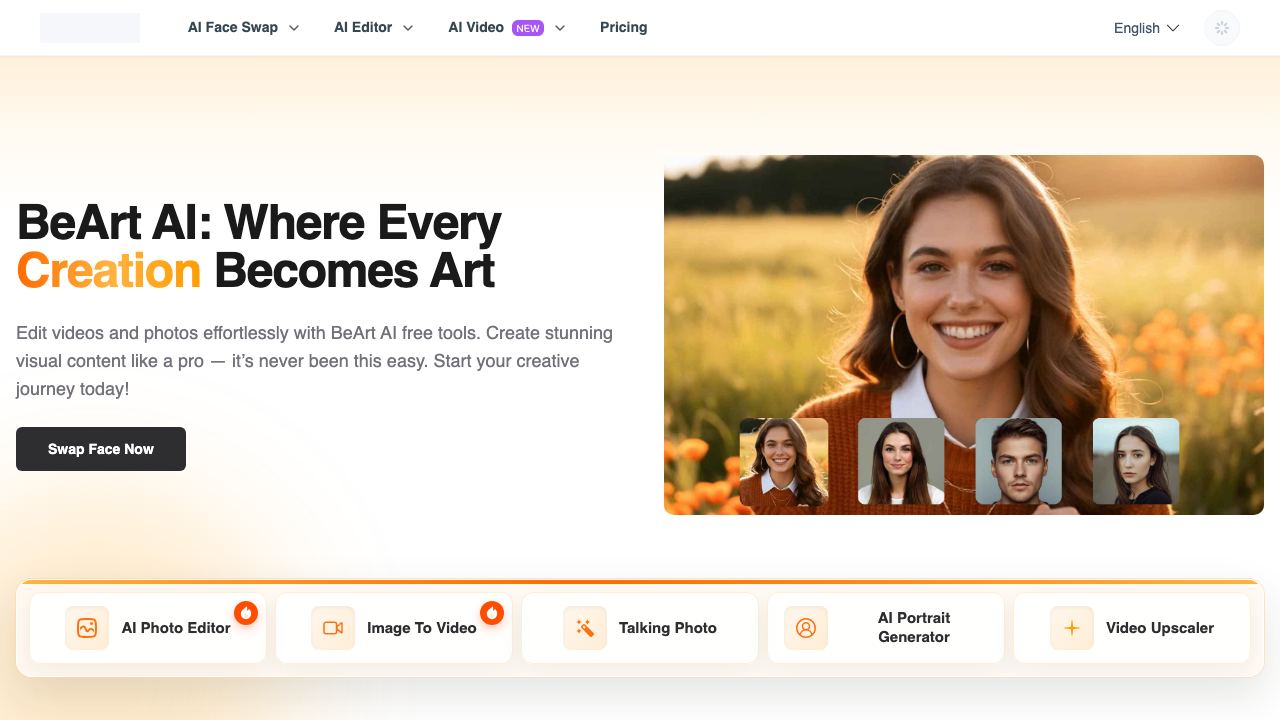Expand the AI Editor chevron
The width and height of the screenshot is (1280, 720).
coord(408,28)
